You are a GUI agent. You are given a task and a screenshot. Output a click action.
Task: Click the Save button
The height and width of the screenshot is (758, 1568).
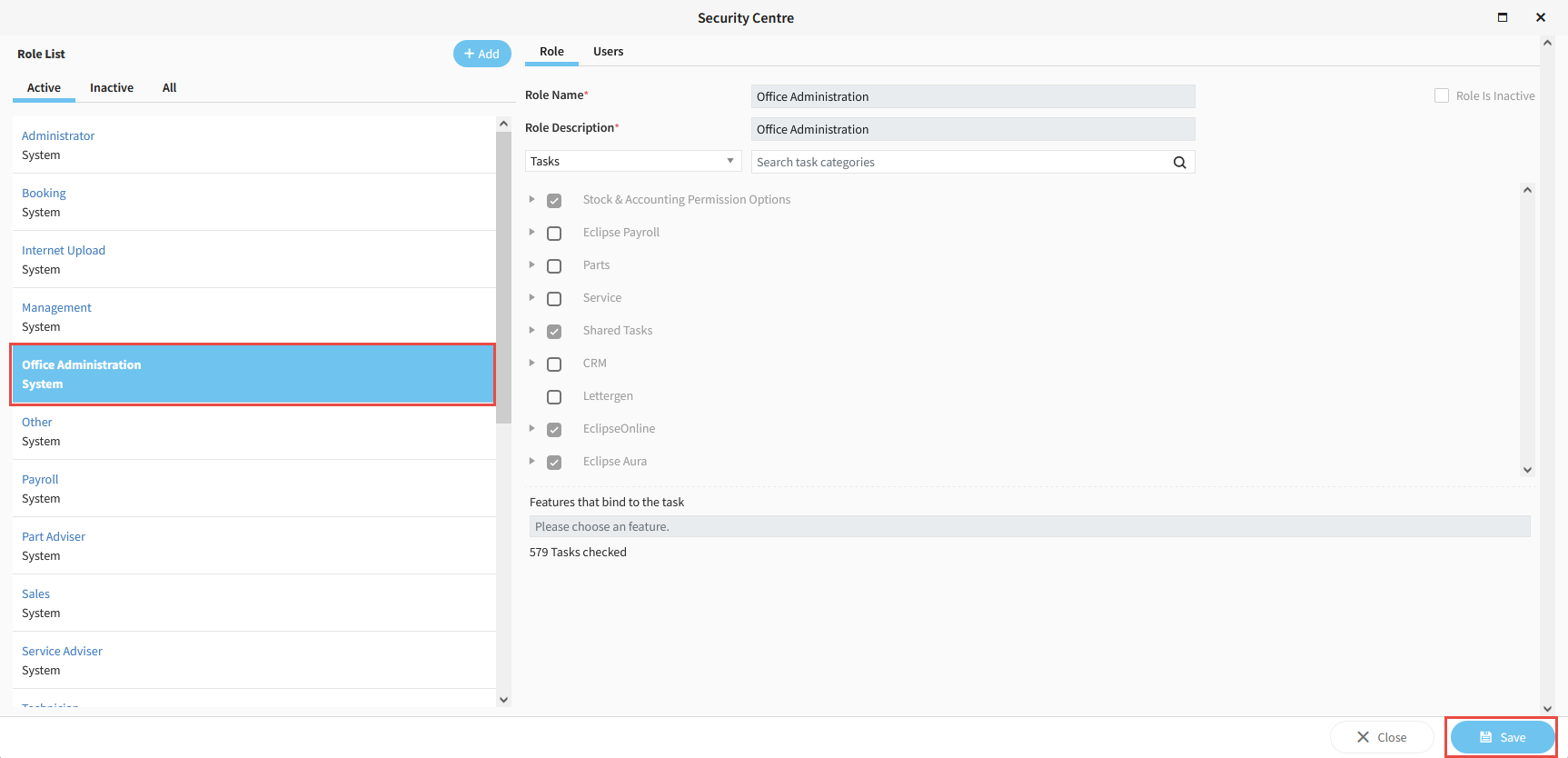[x=1502, y=737]
